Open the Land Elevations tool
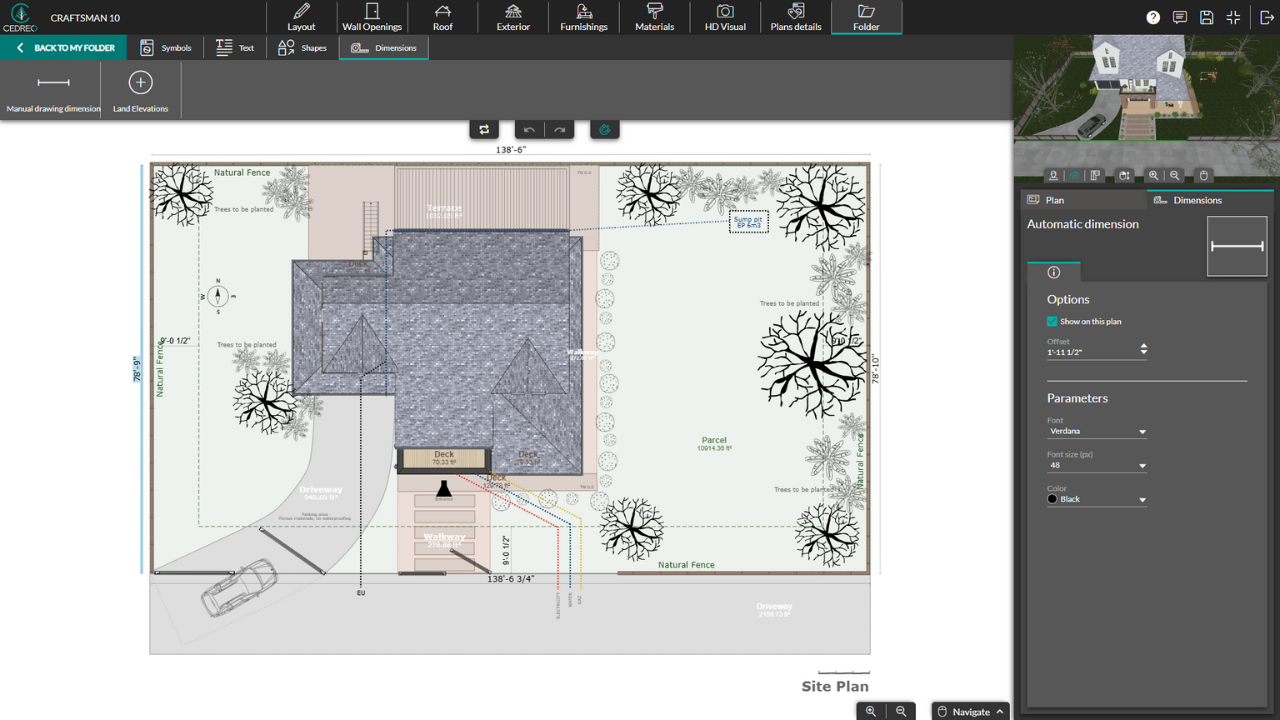 click(x=139, y=90)
